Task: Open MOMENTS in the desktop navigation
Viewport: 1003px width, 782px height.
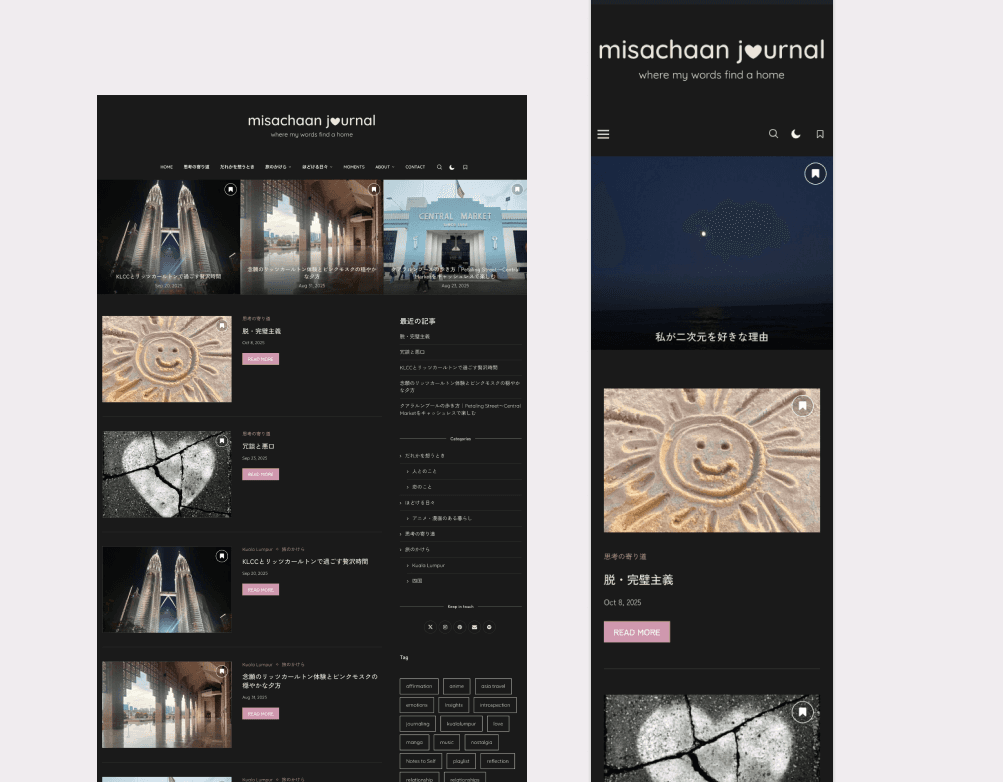Action: [354, 167]
